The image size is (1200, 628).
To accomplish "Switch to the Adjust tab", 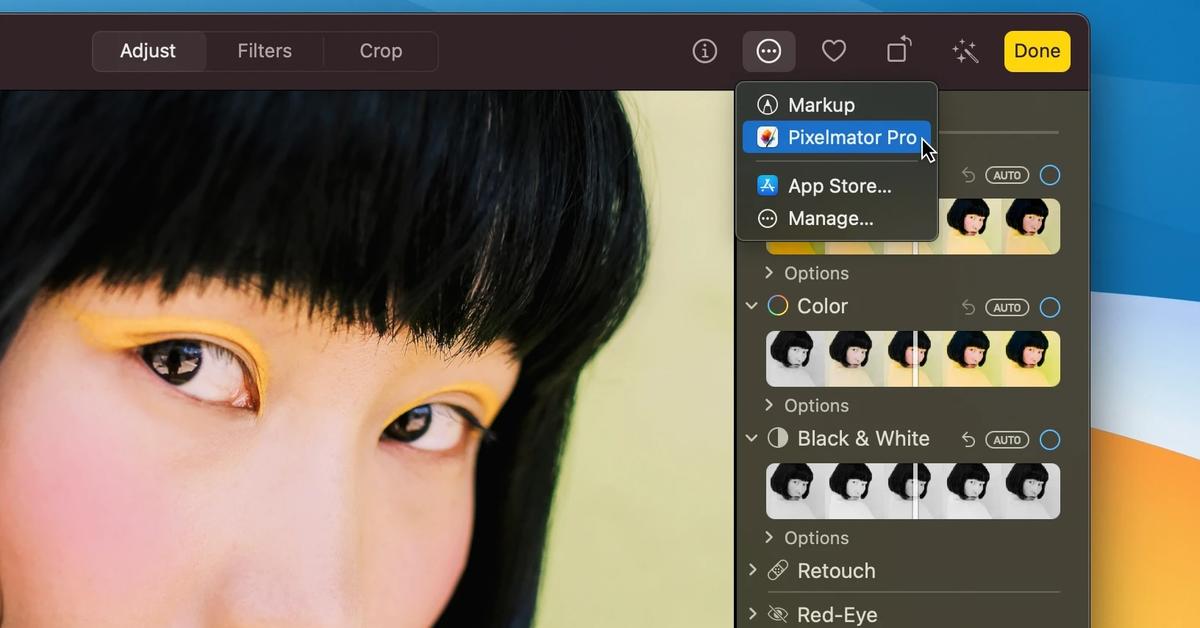I will coord(148,51).
